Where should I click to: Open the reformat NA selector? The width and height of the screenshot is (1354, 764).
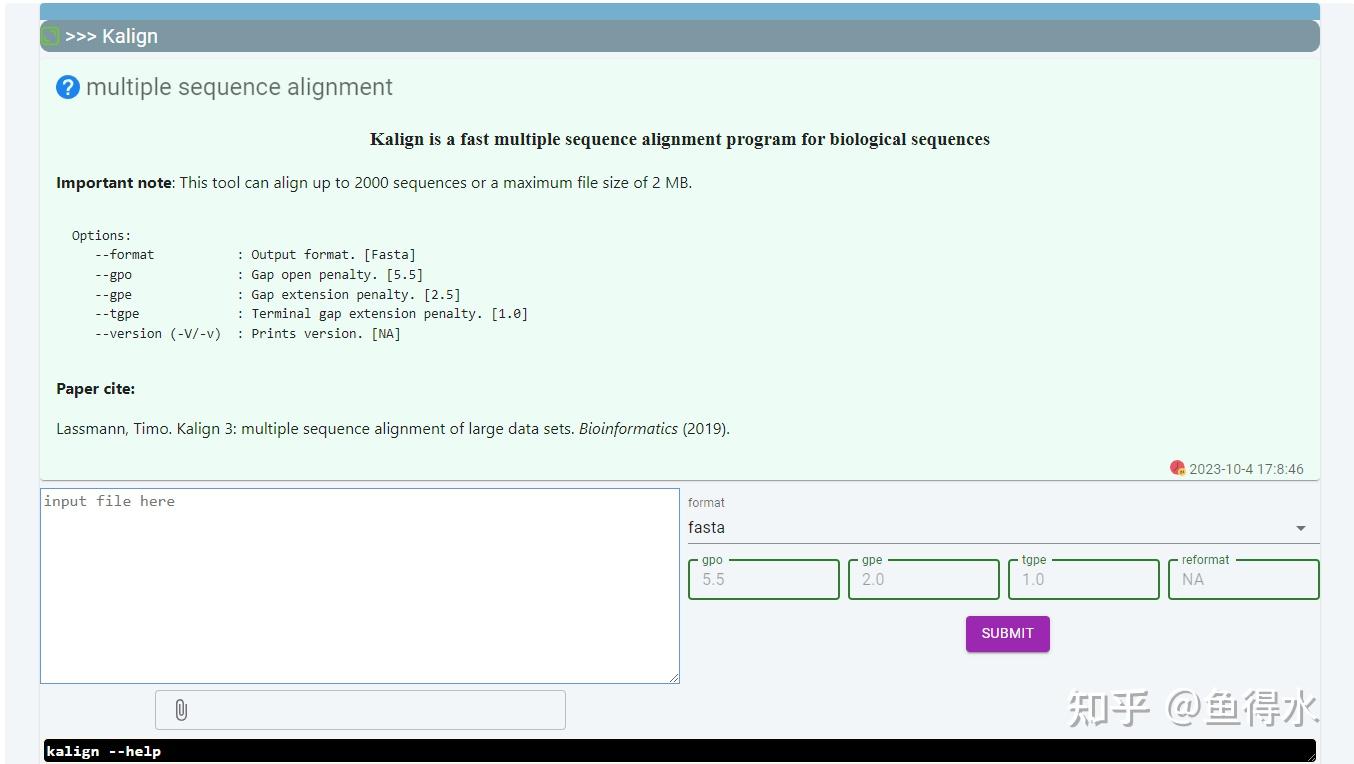point(1243,579)
